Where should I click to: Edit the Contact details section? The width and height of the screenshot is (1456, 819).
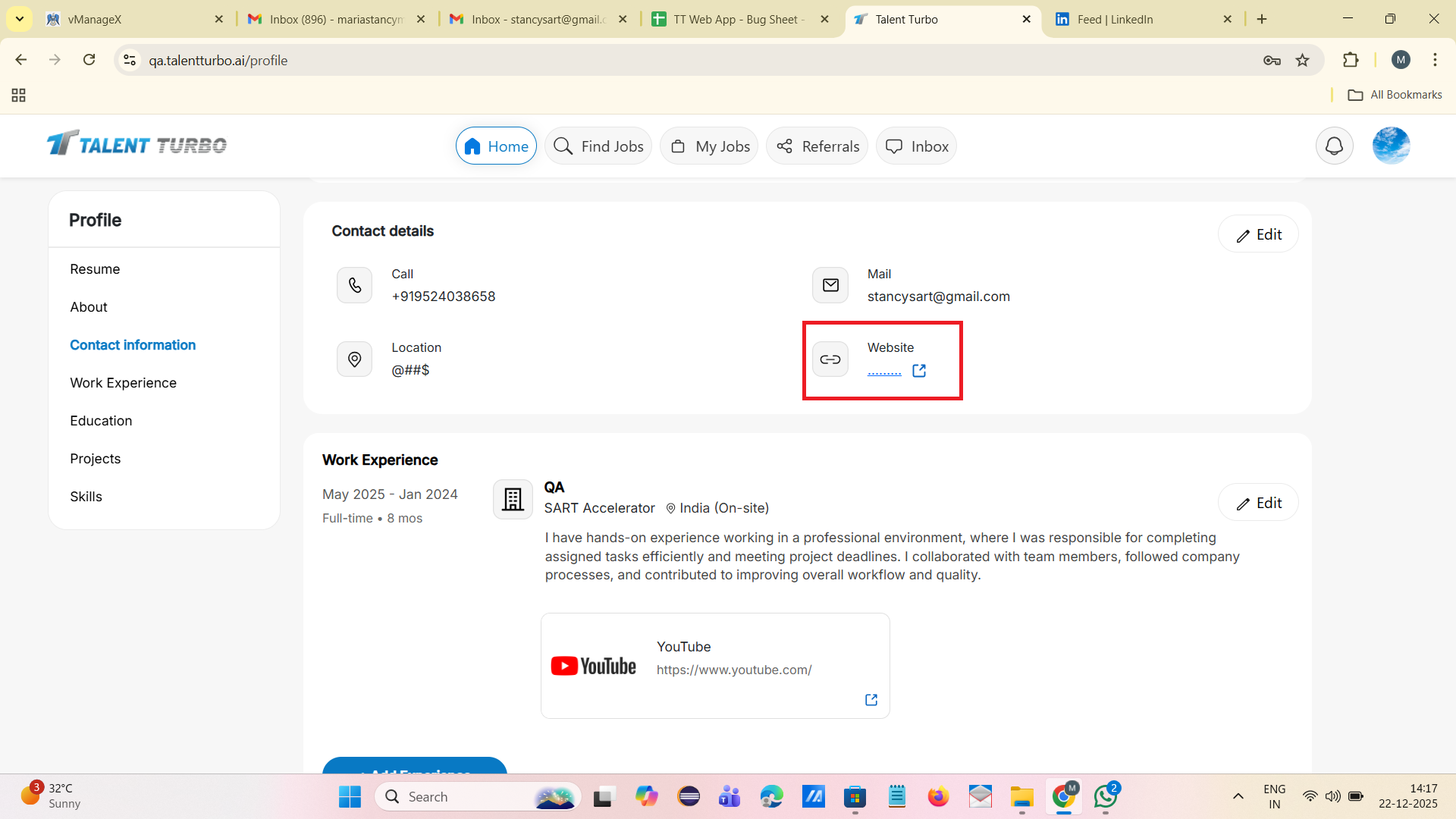pos(1258,234)
